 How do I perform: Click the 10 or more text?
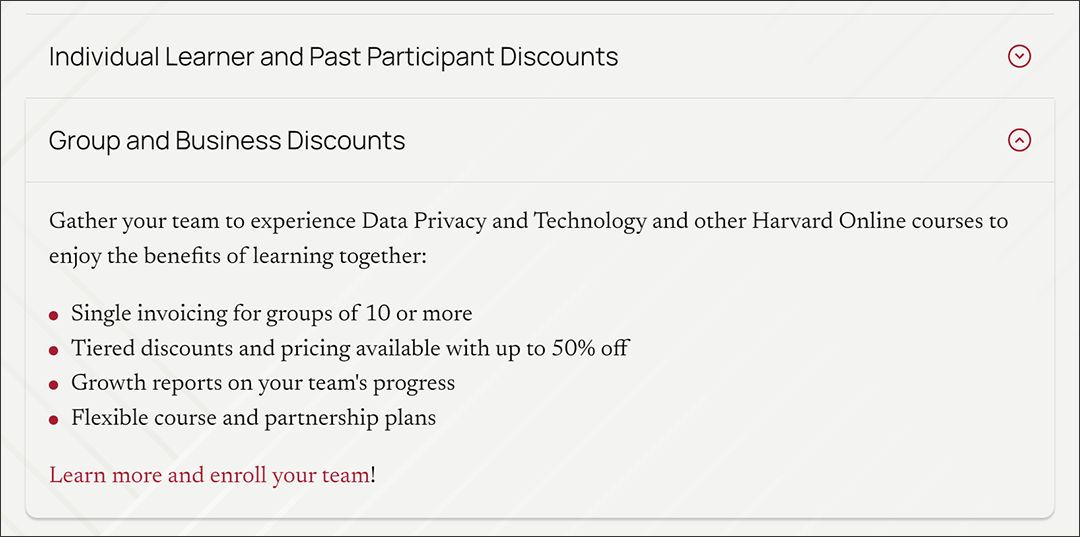tap(417, 314)
